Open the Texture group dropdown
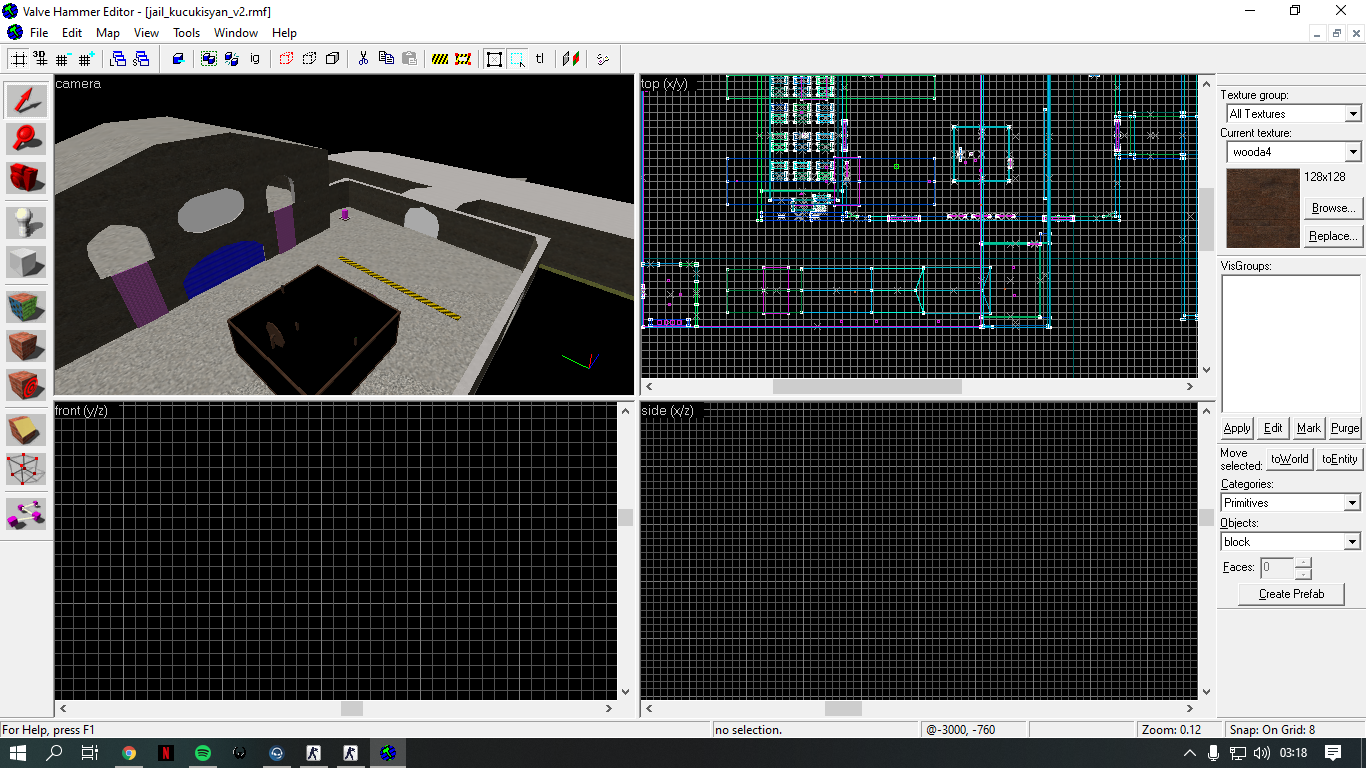1366x768 pixels. [x=1294, y=114]
